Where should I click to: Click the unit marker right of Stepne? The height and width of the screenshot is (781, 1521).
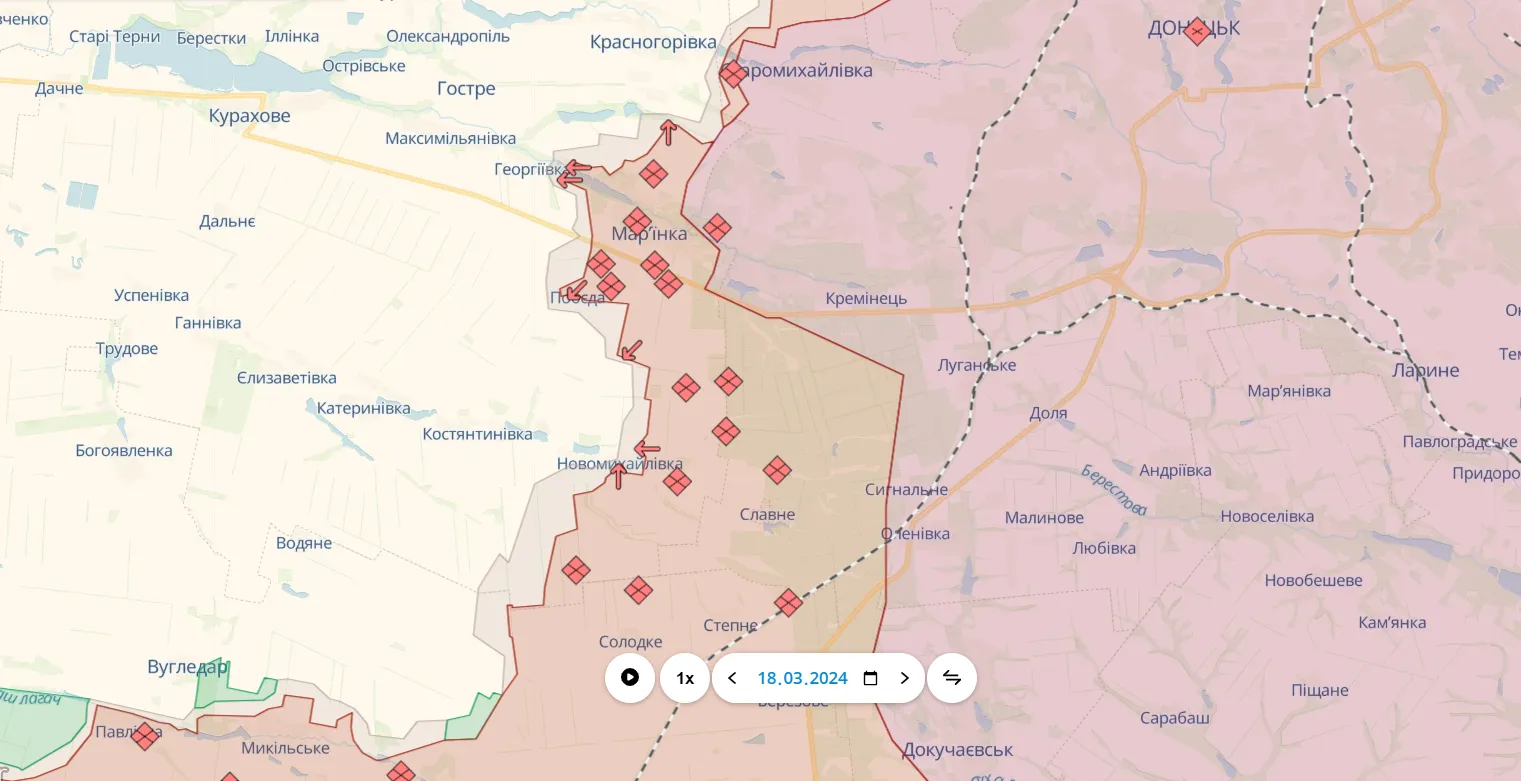[788, 602]
